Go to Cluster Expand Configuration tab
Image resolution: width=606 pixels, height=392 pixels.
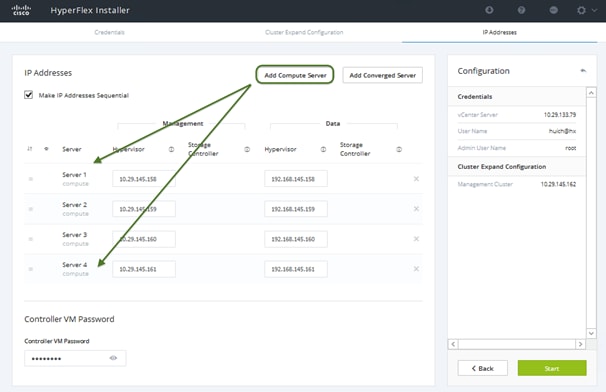pyautogui.click(x=304, y=32)
